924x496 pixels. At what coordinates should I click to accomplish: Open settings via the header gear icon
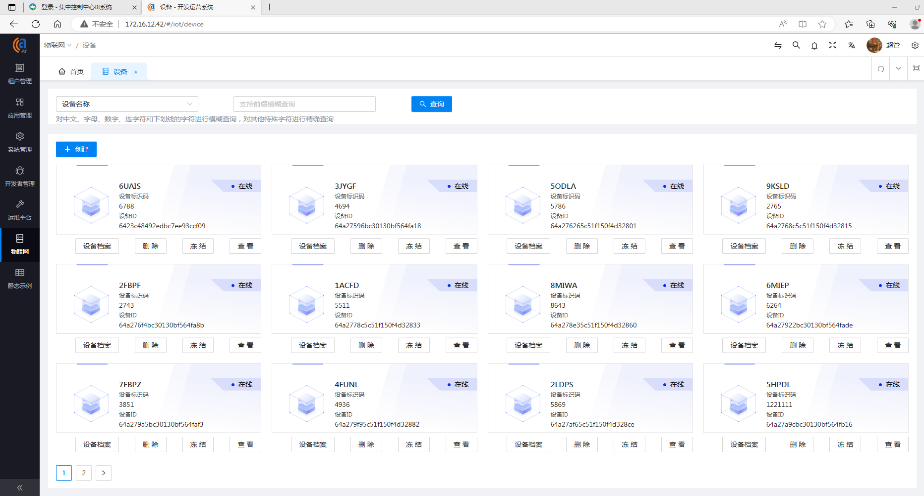coord(915,45)
